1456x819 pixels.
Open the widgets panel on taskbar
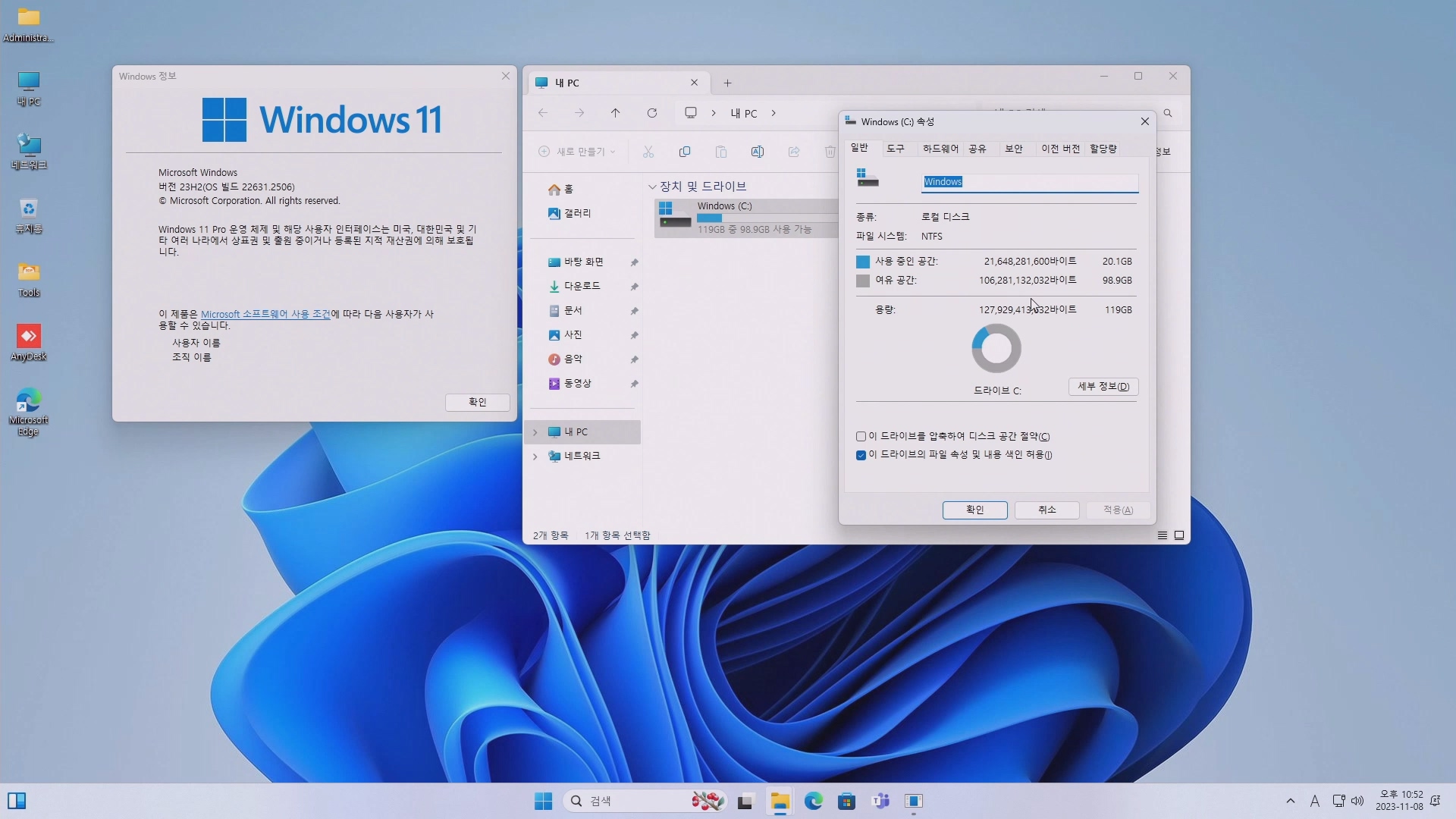(x=17, y=801)
